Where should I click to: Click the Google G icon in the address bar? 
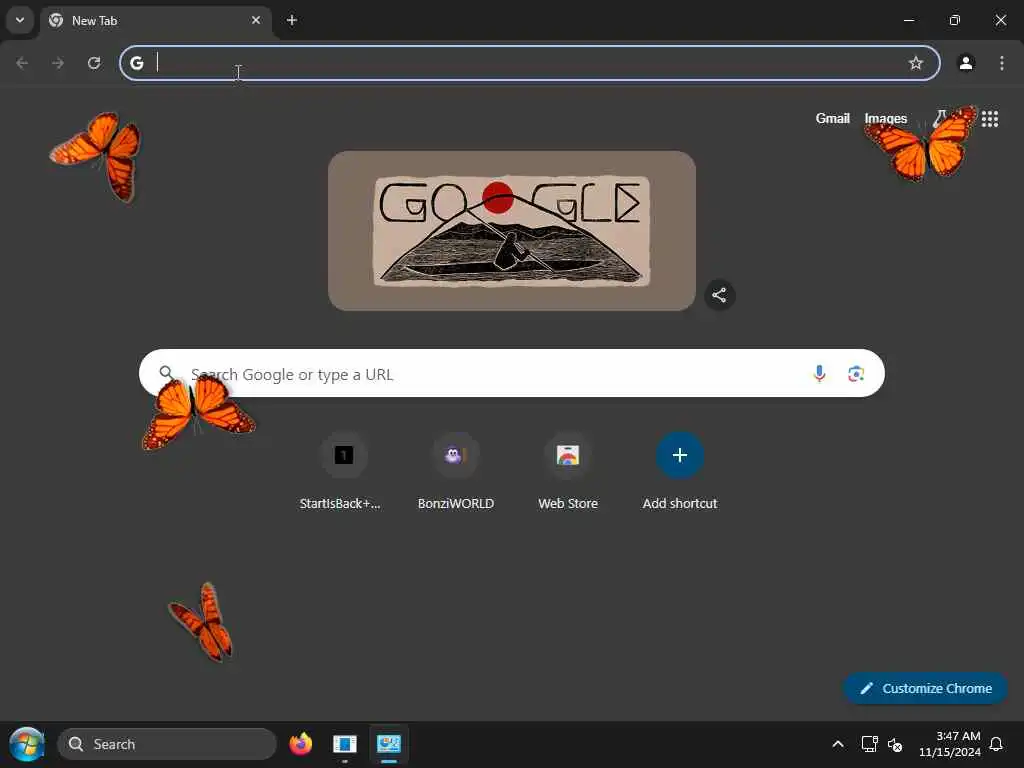click(136, 63)
